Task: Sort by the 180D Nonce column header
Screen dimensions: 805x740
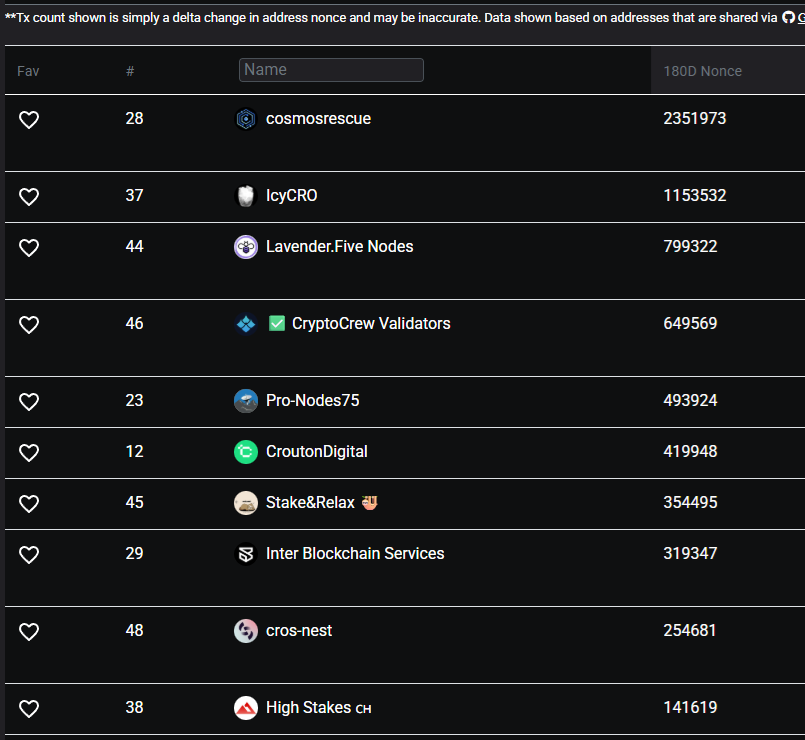Action: click(702, 71)
